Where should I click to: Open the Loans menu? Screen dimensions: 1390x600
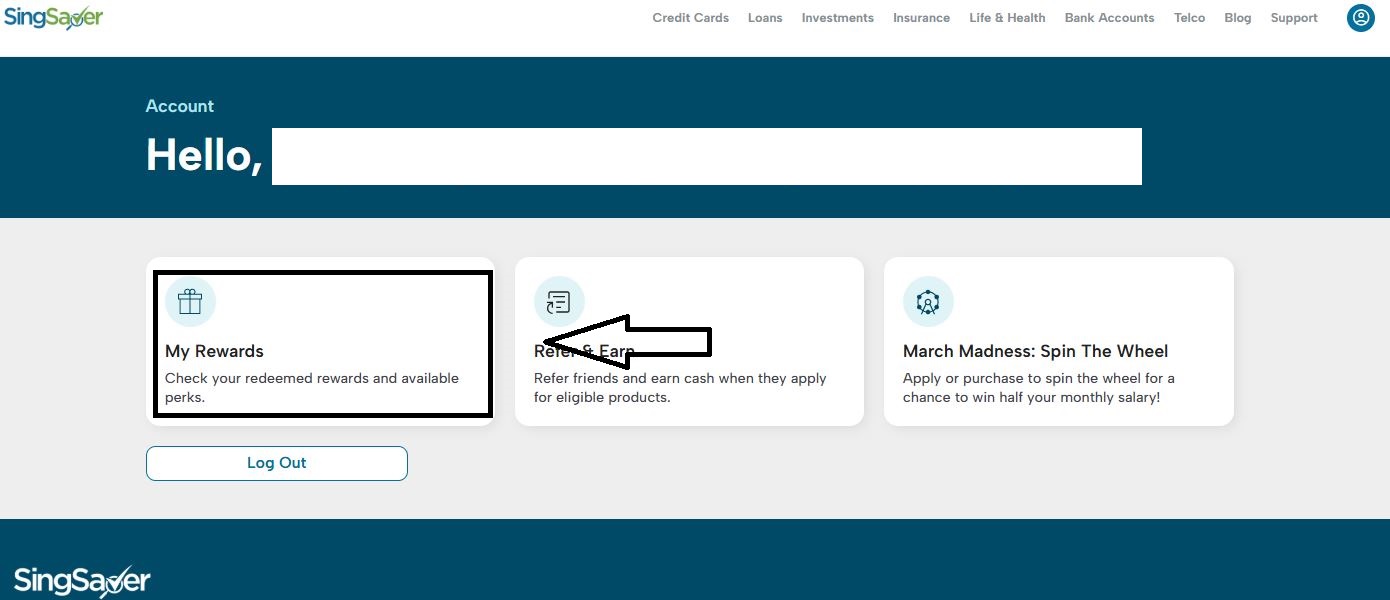pyautogui.click(x=765, y=18)
